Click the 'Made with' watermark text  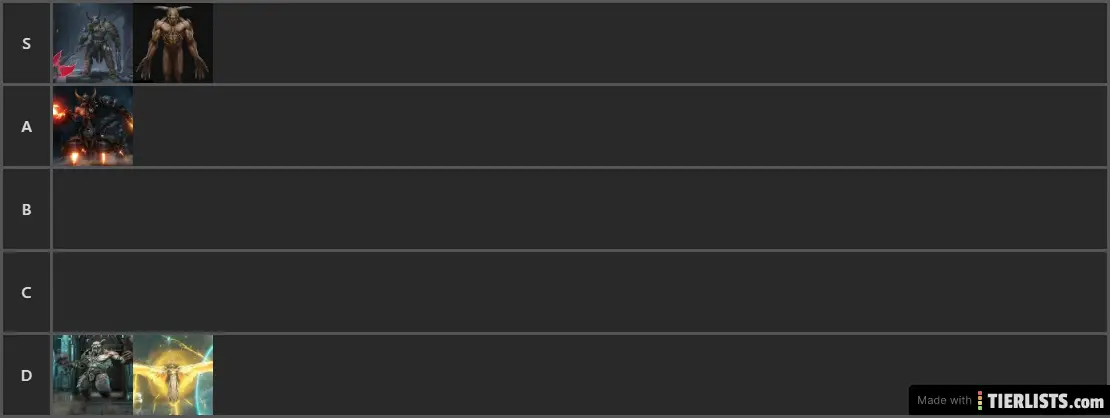(944, 401)
